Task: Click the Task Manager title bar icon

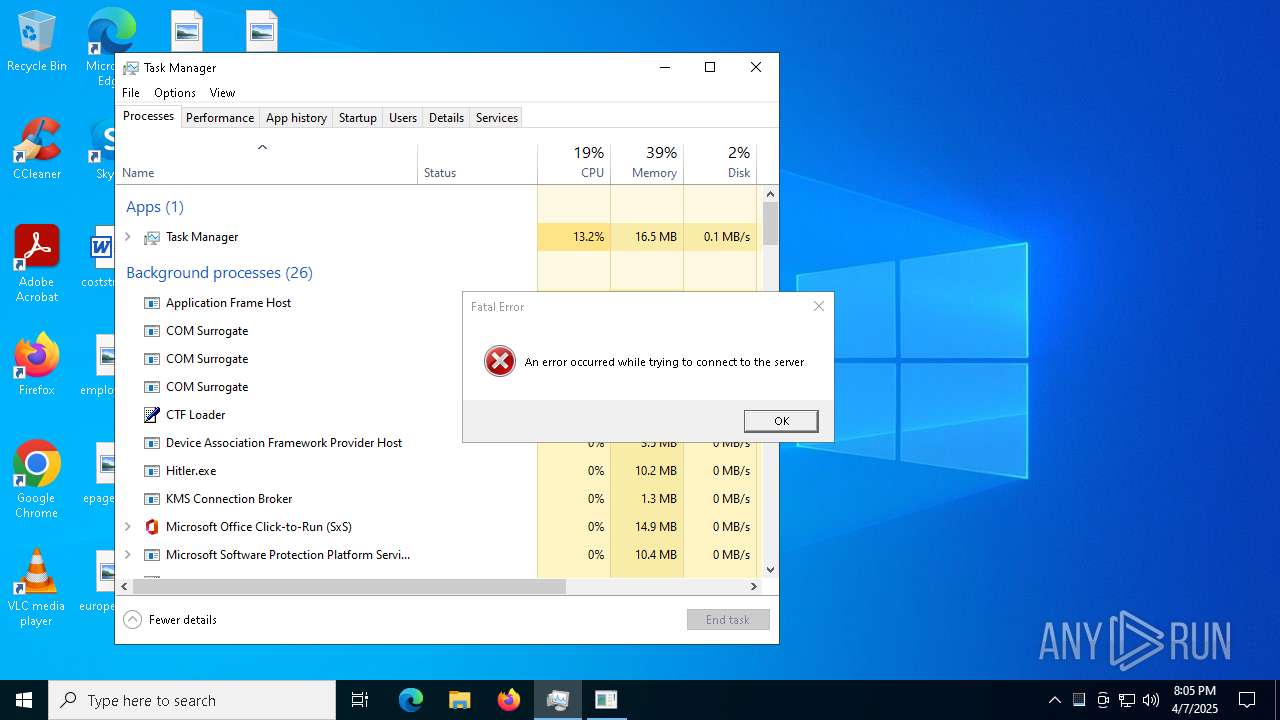Action: pyautogui.click(x=131, y=68)
